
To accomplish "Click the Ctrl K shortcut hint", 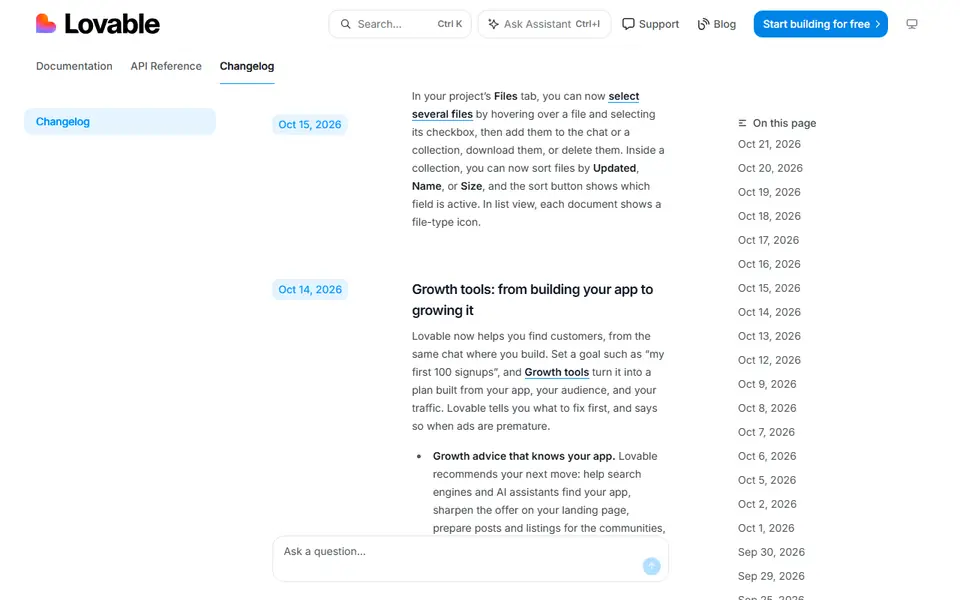I will click(x=449, y=24).
